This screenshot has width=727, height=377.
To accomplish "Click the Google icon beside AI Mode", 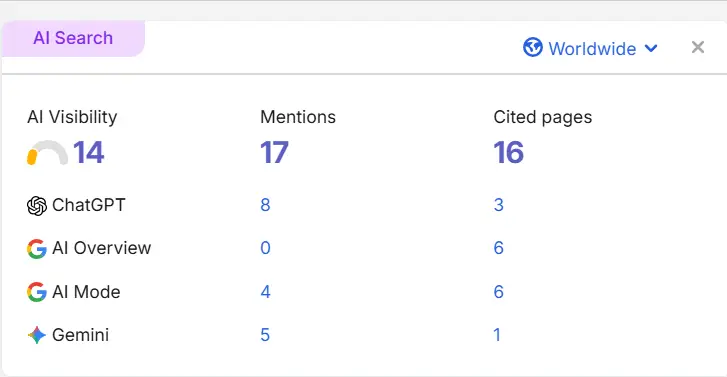I will (37, 292).
